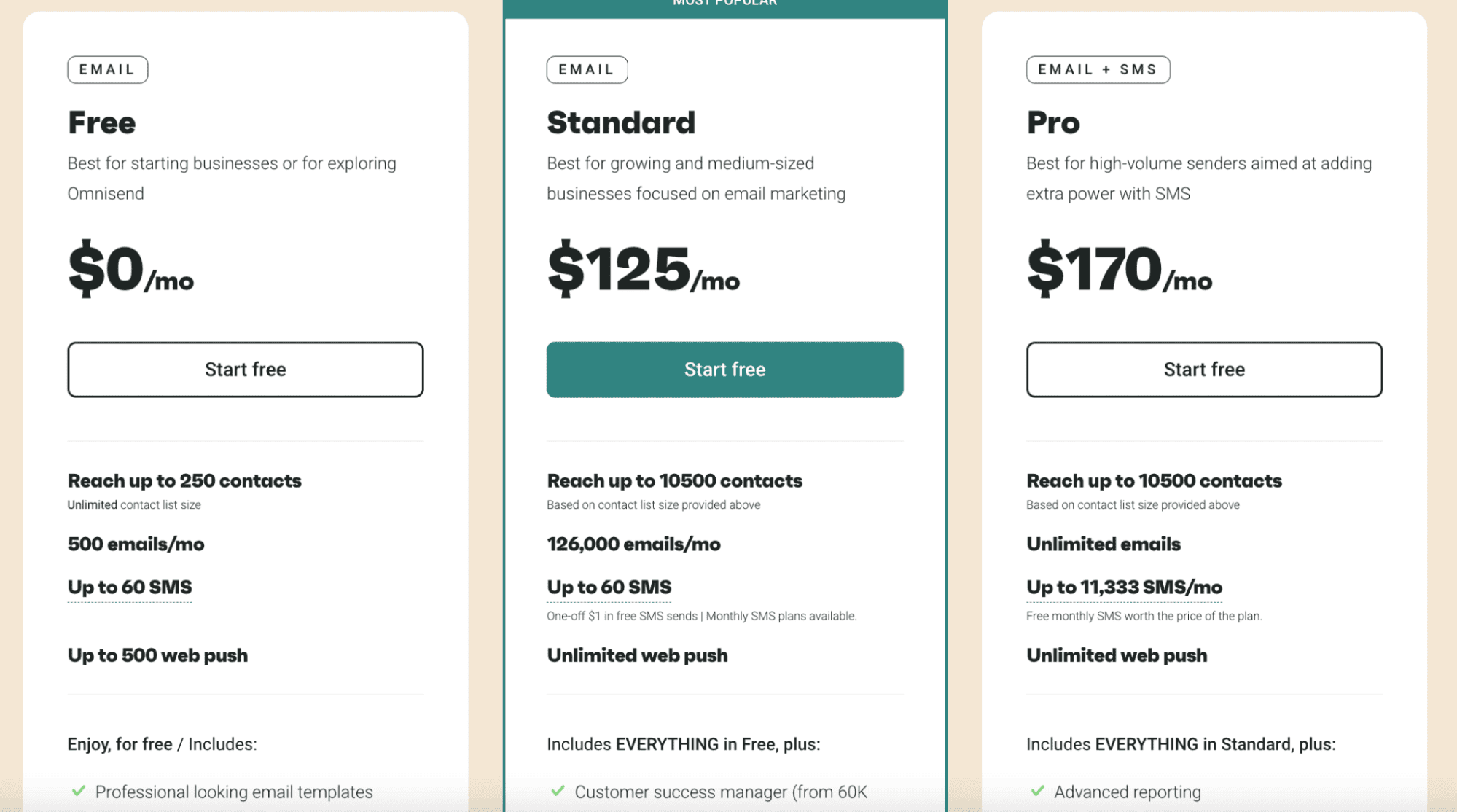Click the EMAIL badge on the Free plan
The height and width of the screenshot is (812, 1457).
[108, 69]
